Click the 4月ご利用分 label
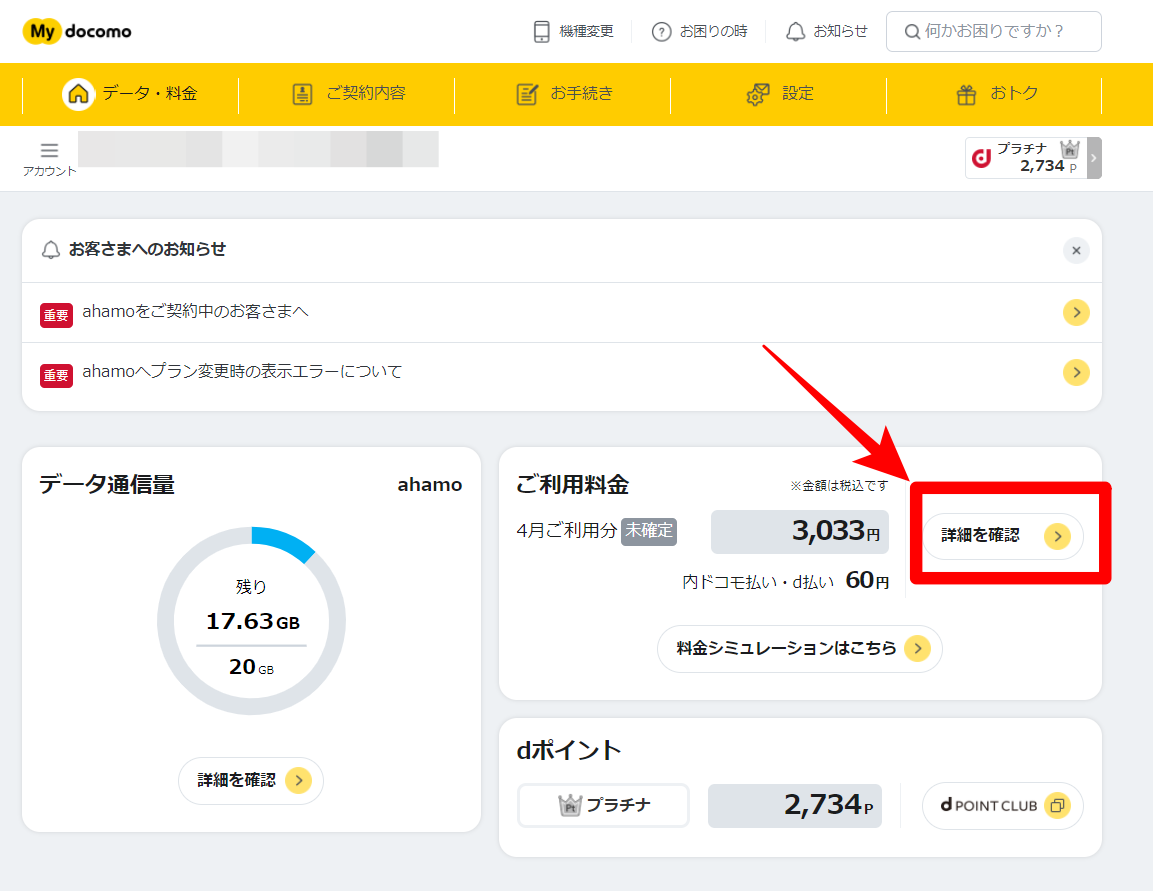The image size is (1153, 891). 566,531
